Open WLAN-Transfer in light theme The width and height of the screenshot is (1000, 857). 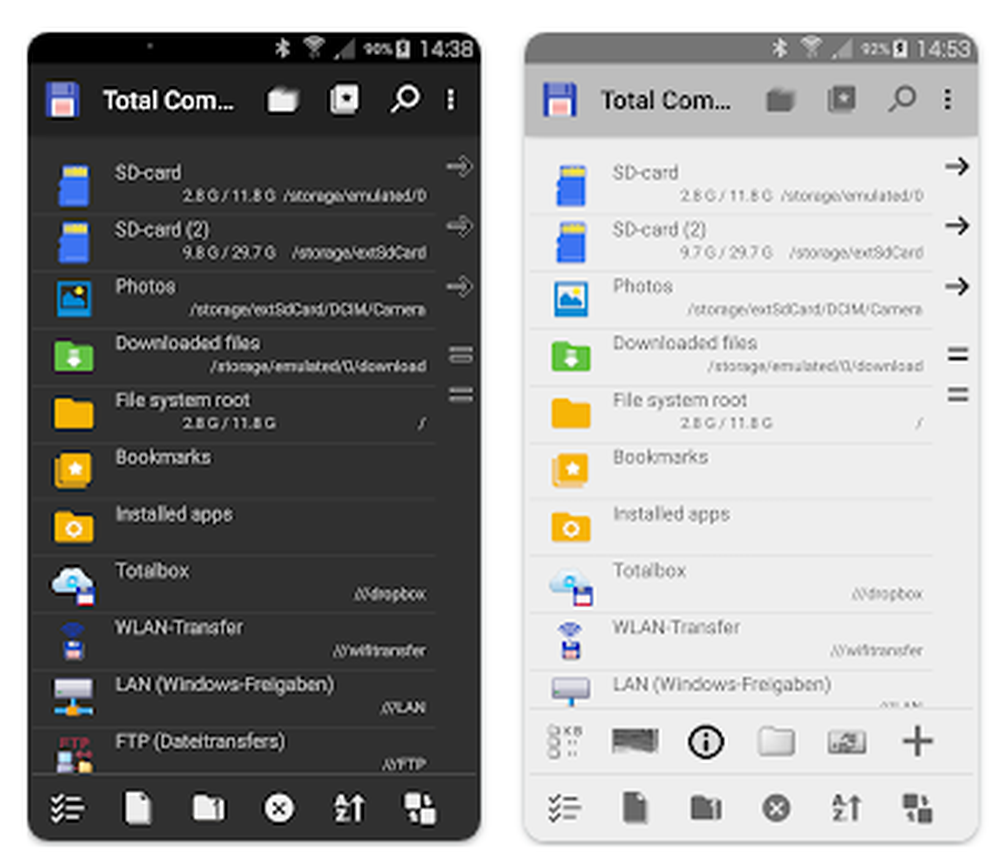pyautogui.click(x=732, y=640)
